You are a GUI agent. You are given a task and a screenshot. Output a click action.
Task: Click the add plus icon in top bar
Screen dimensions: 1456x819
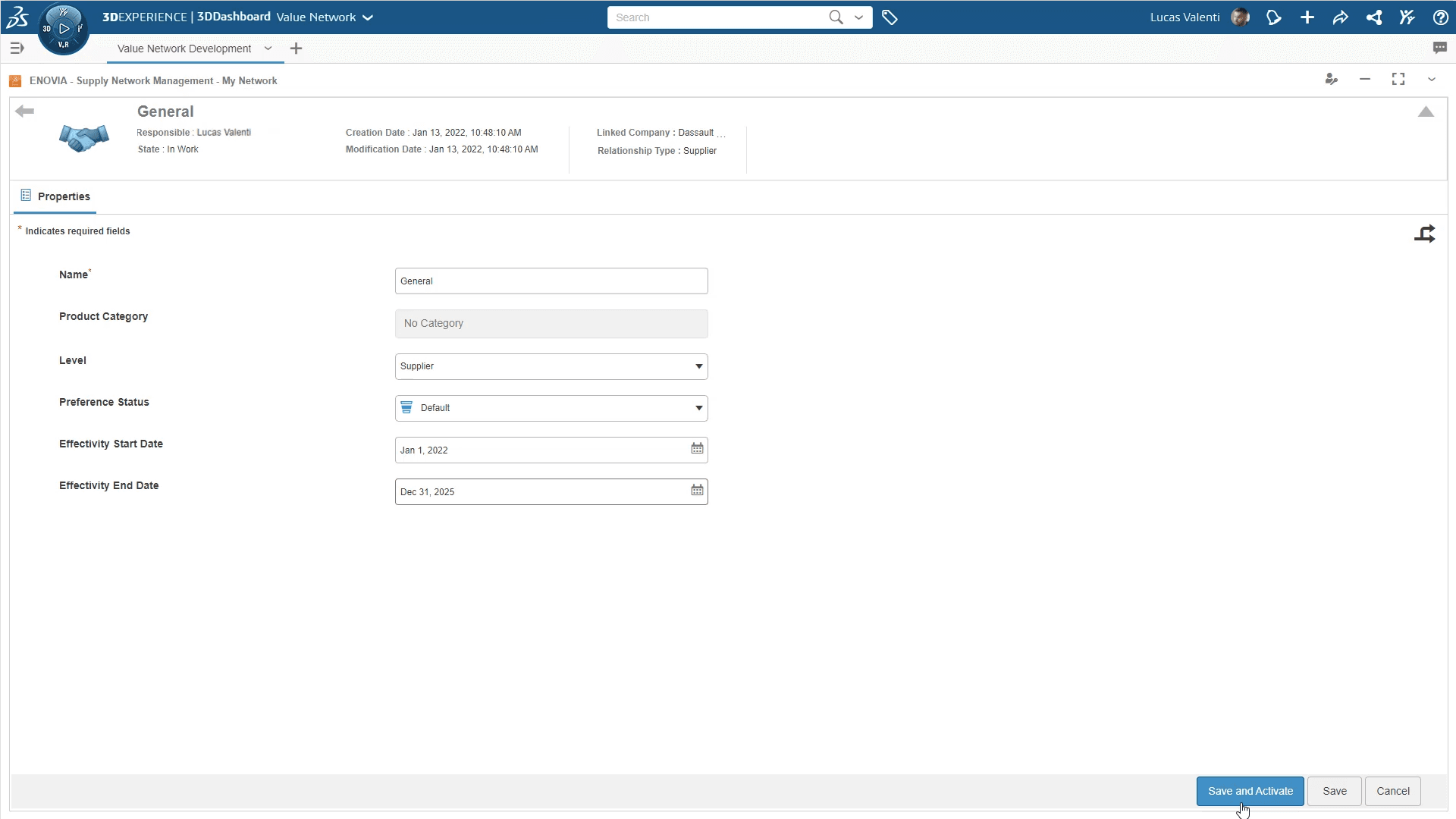[1307, 17]
